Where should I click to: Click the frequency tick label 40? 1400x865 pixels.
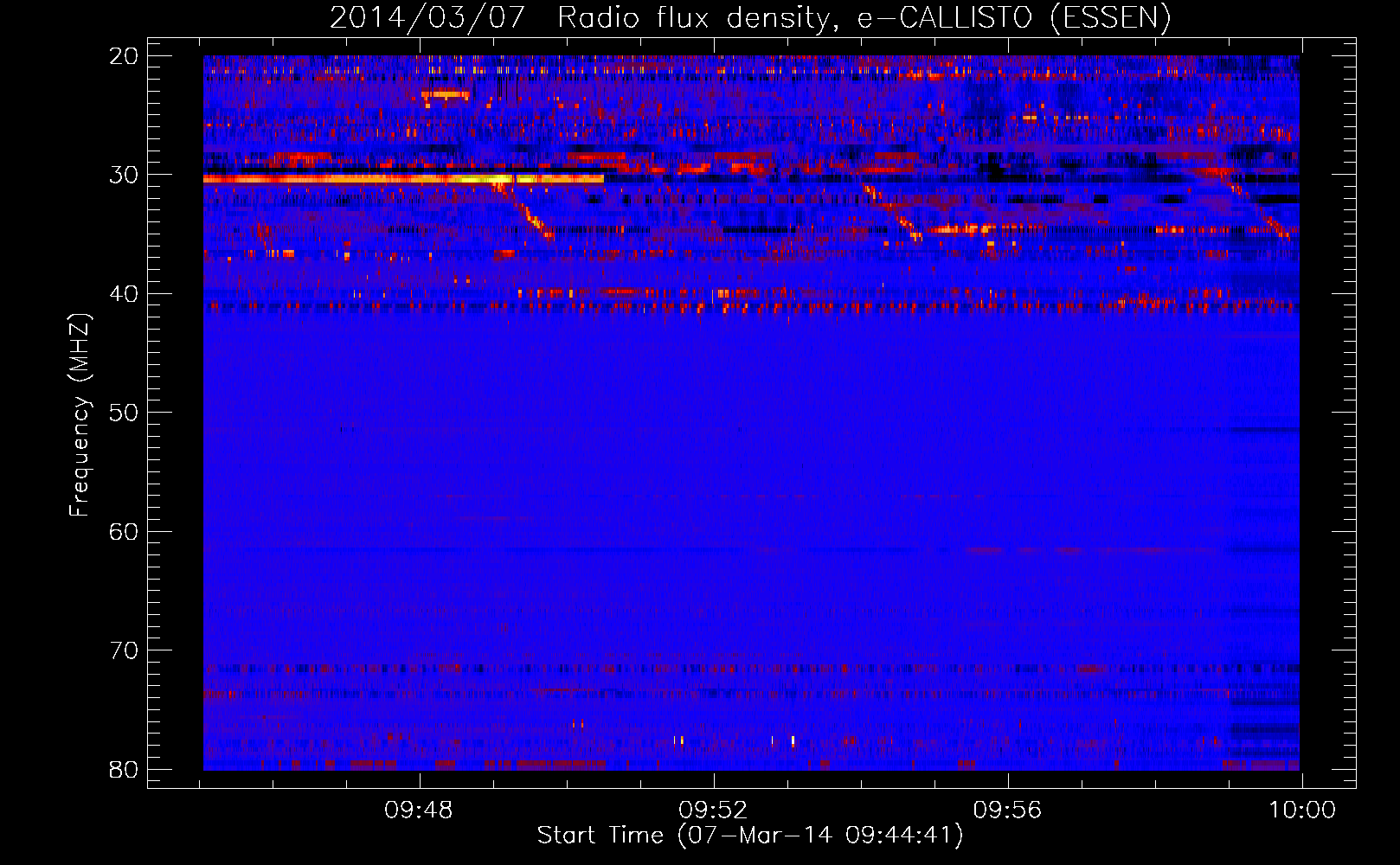pos(124,294)
